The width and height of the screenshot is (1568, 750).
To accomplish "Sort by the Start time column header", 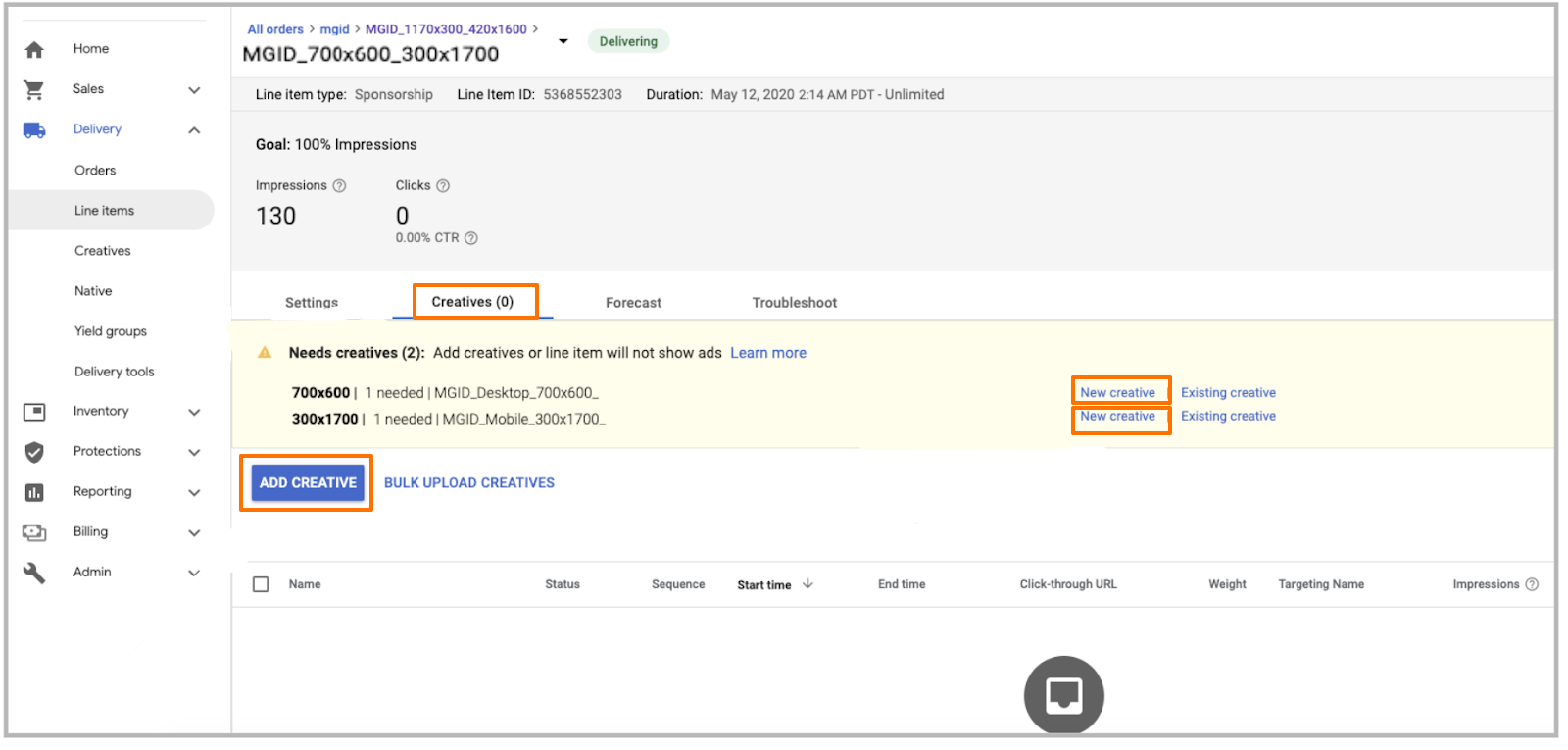I will pos(764,585).
